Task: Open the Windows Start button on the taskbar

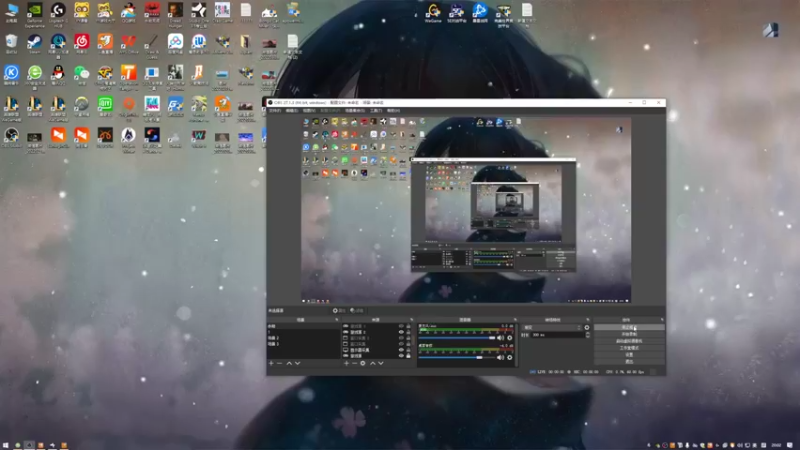Action: click(6, 445)
